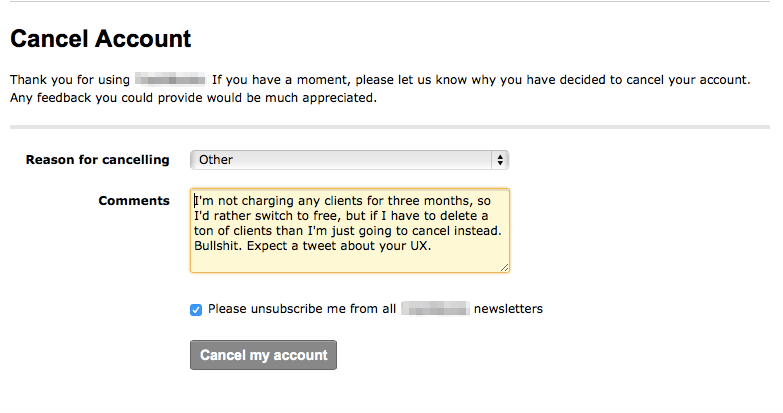Click the word "newsletters" after the checkbox
The width and height of the screenshot is (783, 413).
[508, 310]
